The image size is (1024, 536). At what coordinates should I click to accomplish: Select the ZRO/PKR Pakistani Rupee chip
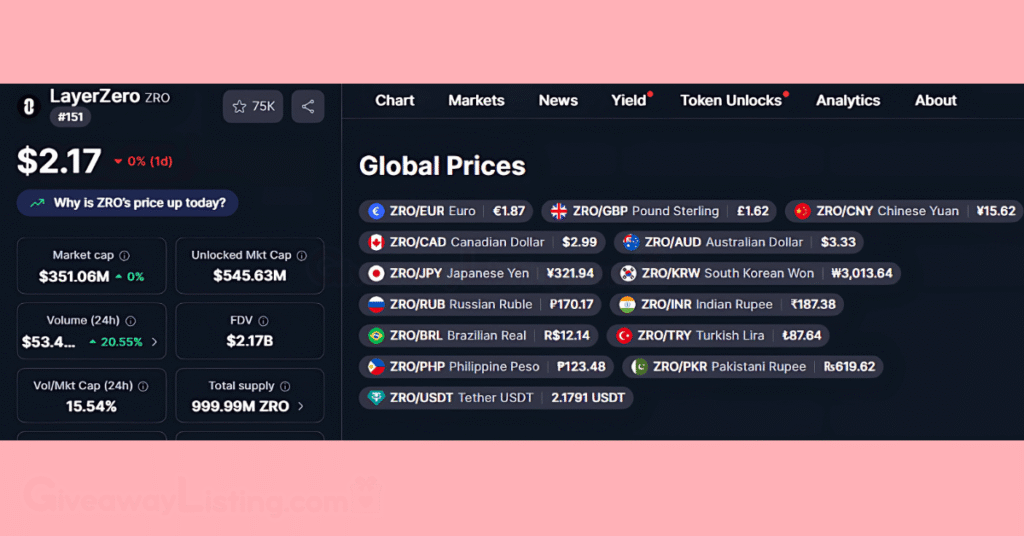point(752,367)
